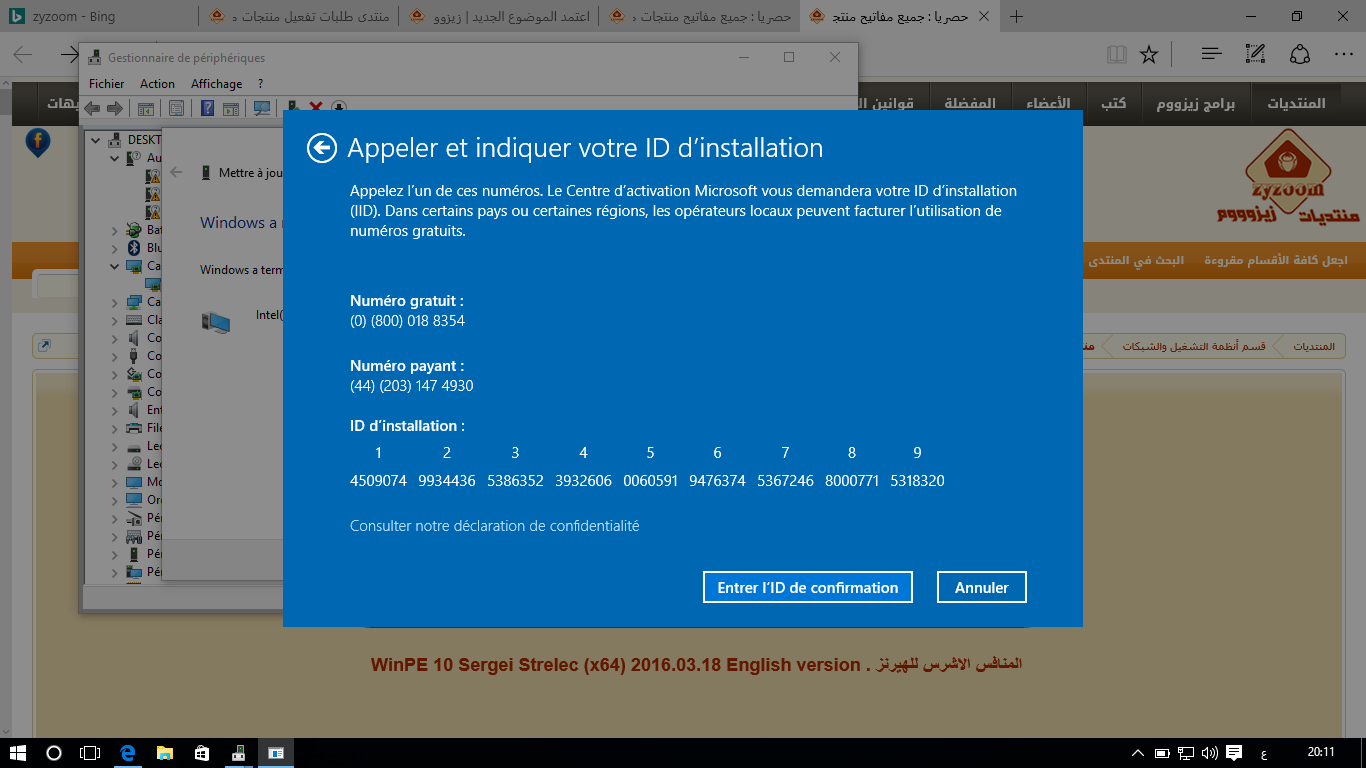Open Action menu in Gestionnaire de périphériques
The image size is (1366, 768).
(157, 84)
